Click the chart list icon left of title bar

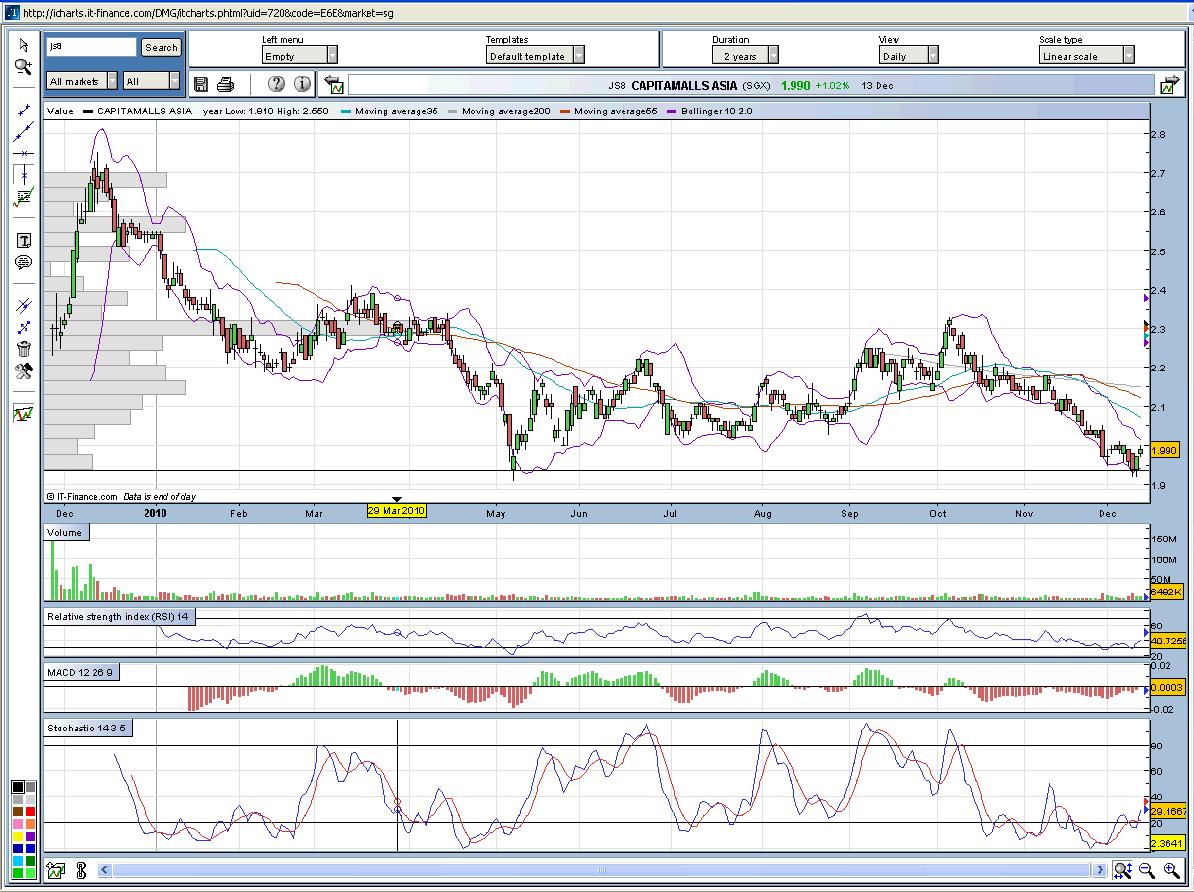[334, 85]
